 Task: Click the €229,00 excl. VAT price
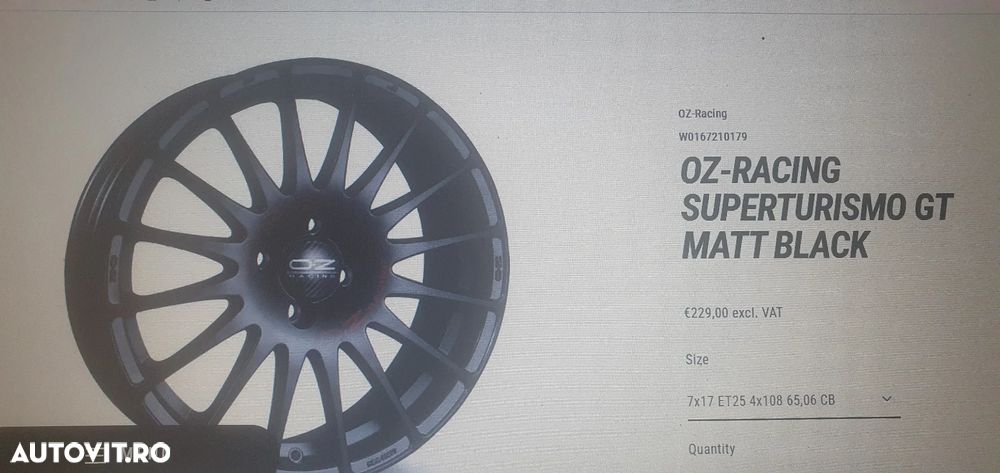733,313
